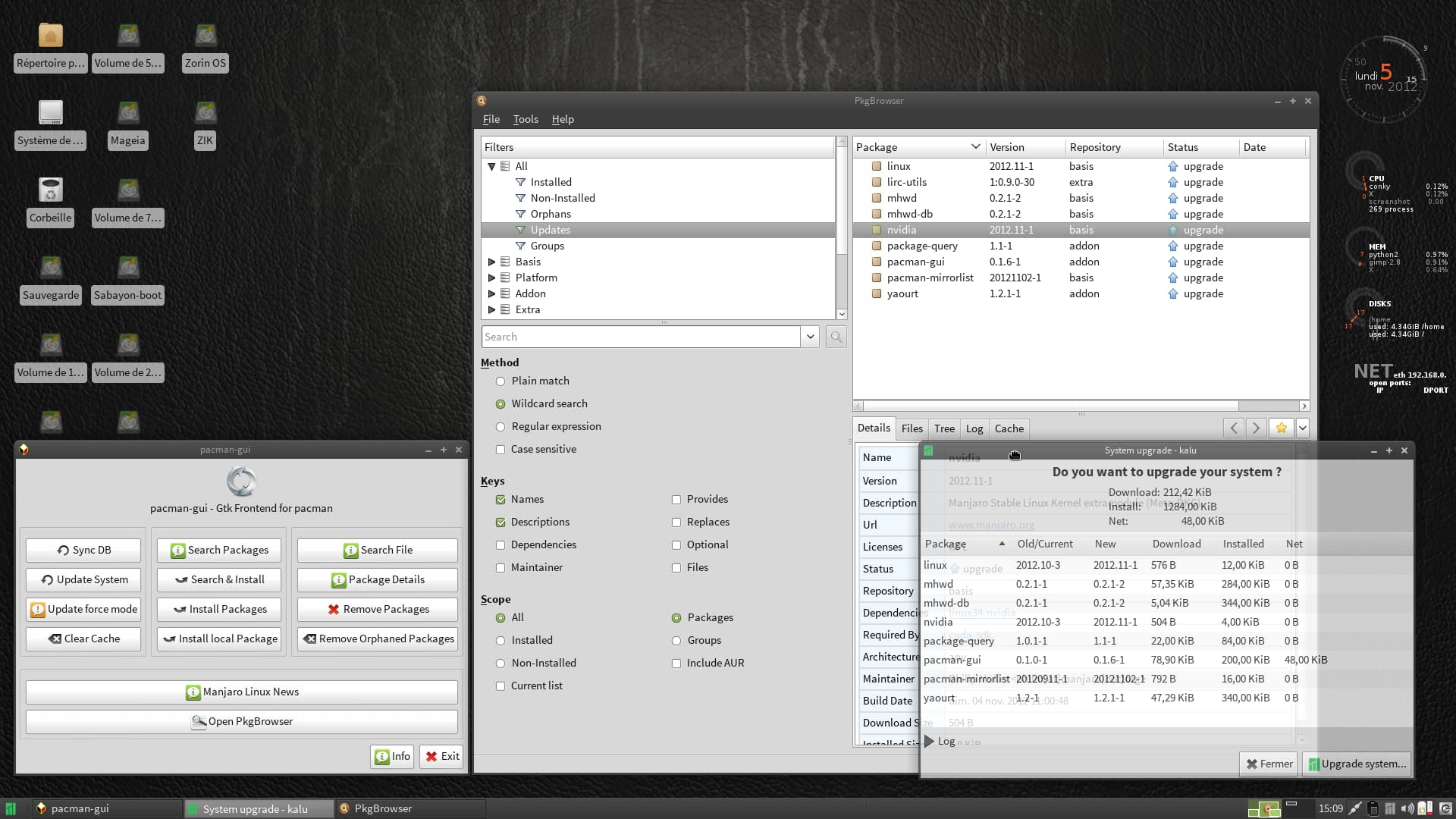1456x819 pixels.
Task: Click the volume speaker icon in the system tray
Action: coord(1407,808)
